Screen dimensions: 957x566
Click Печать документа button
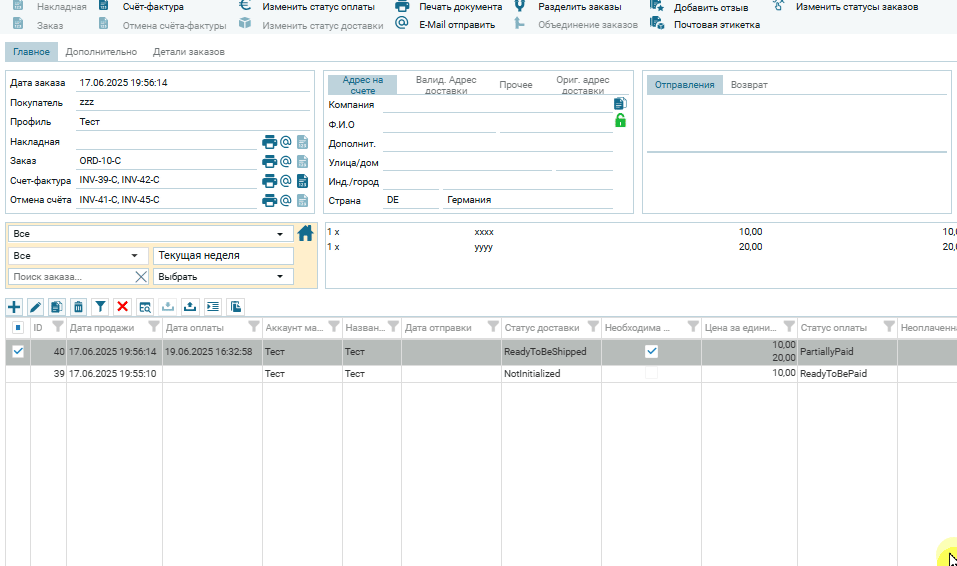(x=449, y=7)
